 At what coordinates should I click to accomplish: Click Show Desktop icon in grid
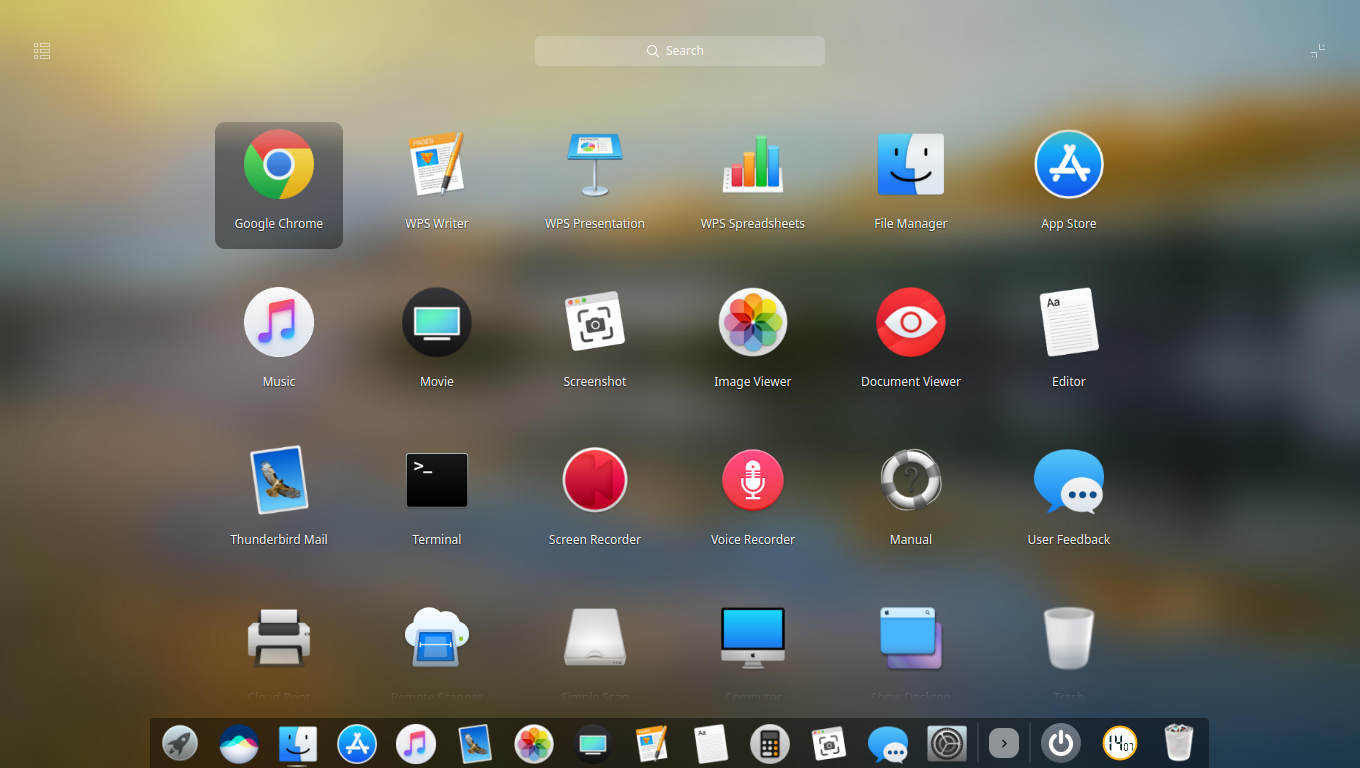911,639
